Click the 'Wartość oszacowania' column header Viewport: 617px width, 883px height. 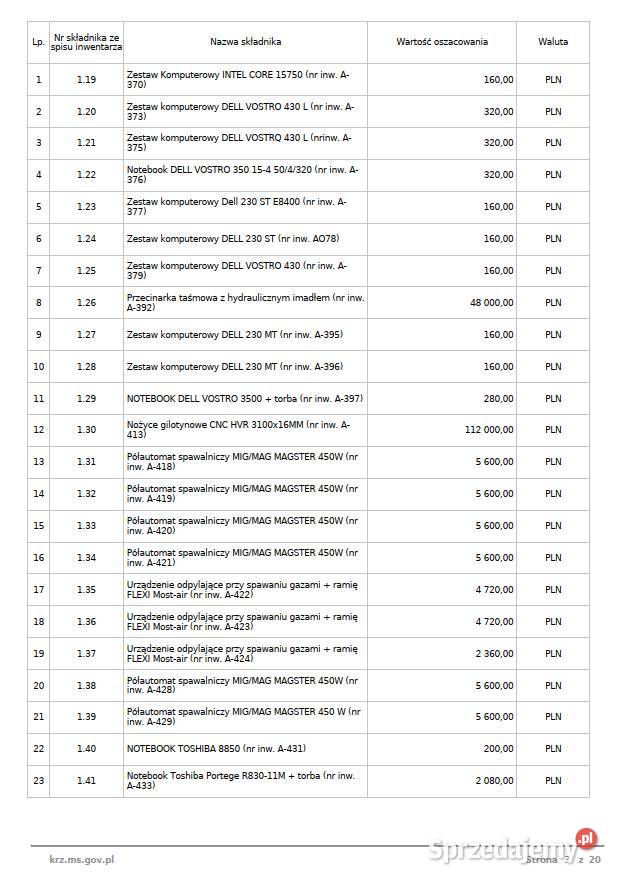(442, 42)
